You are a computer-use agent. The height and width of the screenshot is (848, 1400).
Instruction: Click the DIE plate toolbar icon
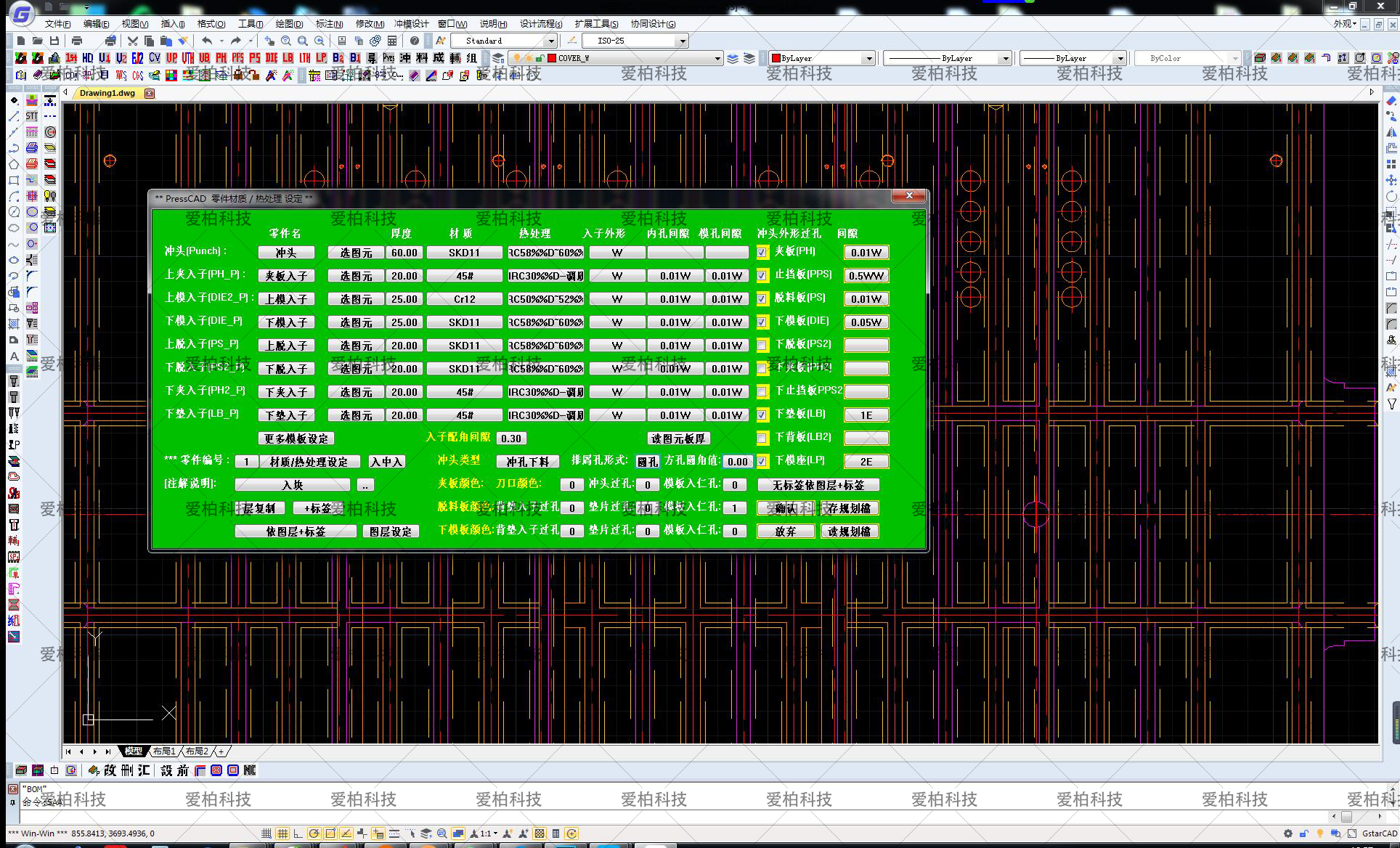pos(272,58)
